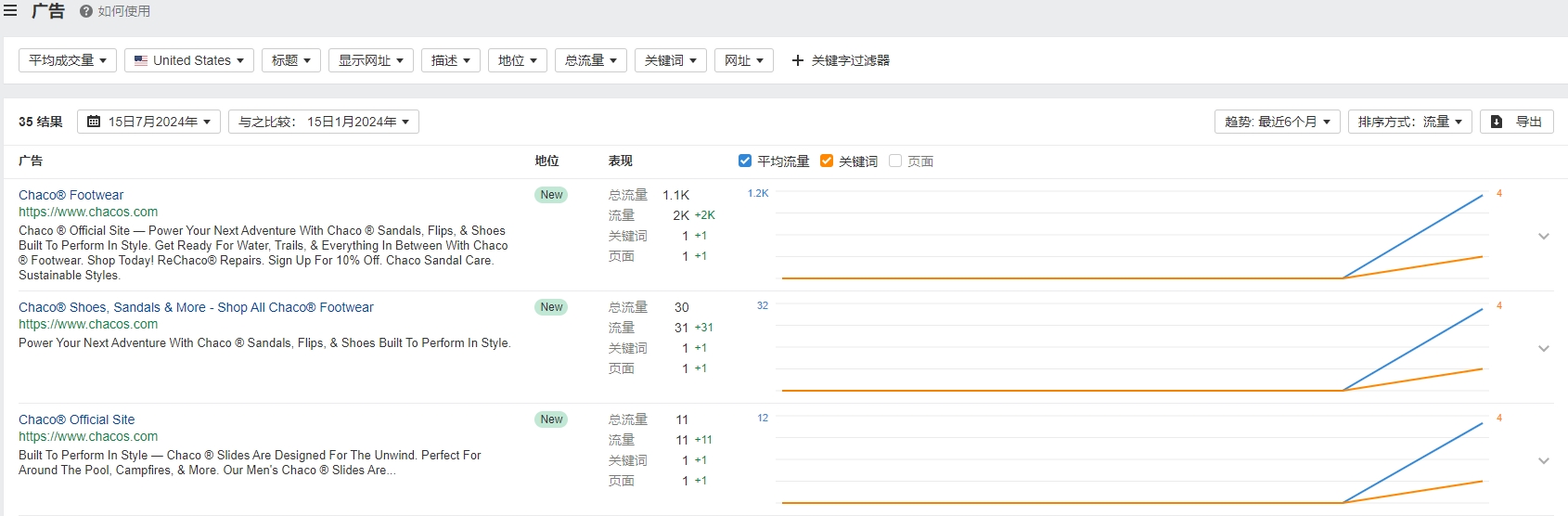Toggle the 平均流量 checkbox
The height and width of the screenshot is (516, 1568).
pos(744,161)
